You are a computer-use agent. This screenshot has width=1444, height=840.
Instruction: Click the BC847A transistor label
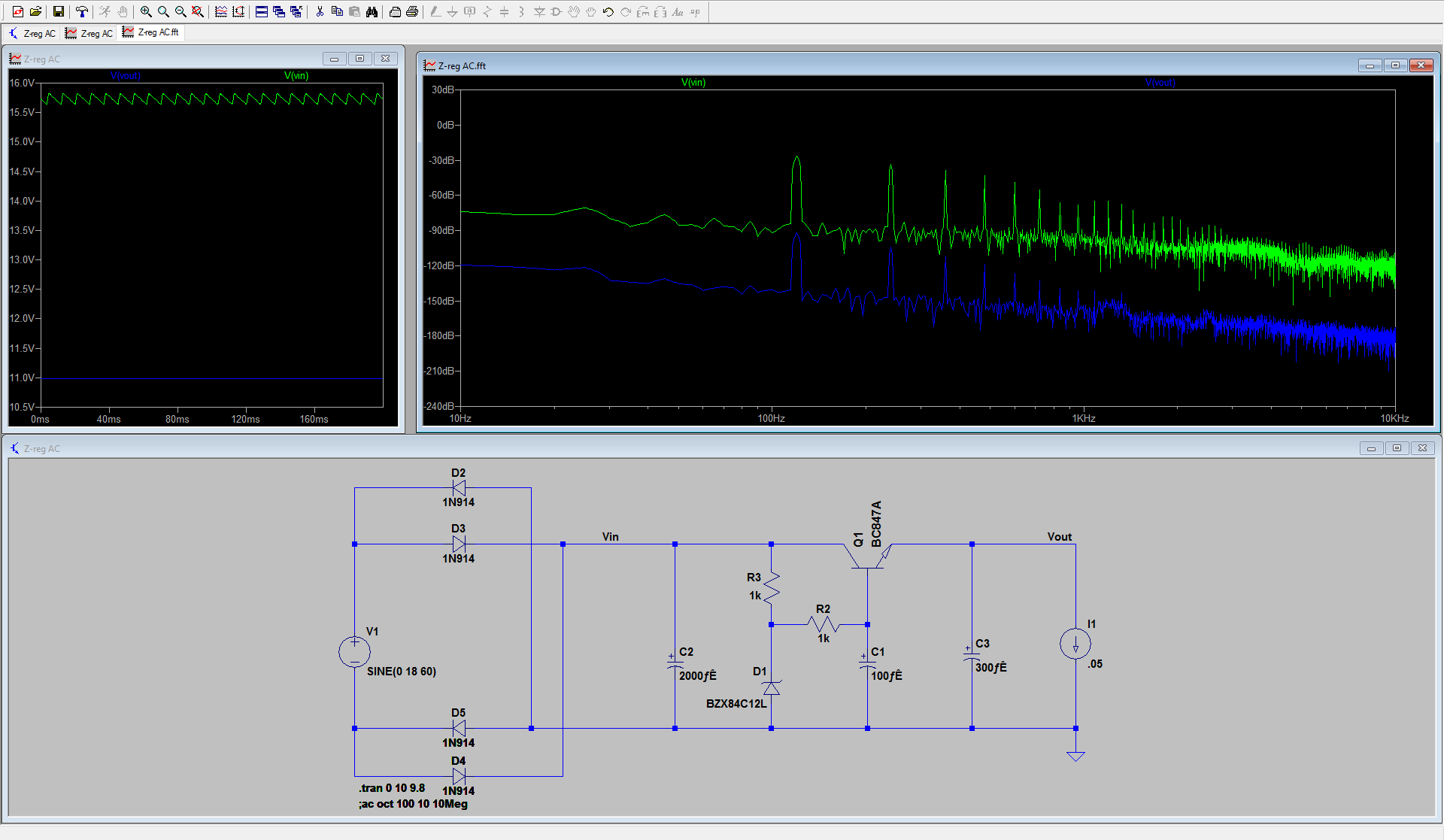click(876, 524)
